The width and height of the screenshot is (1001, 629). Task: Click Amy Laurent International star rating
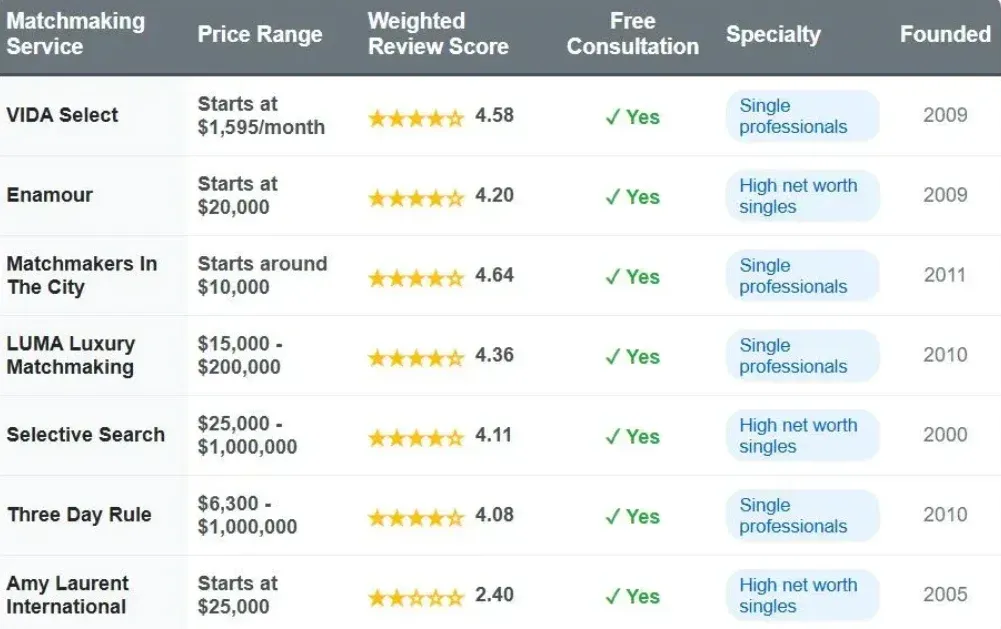tap(416, 597)
